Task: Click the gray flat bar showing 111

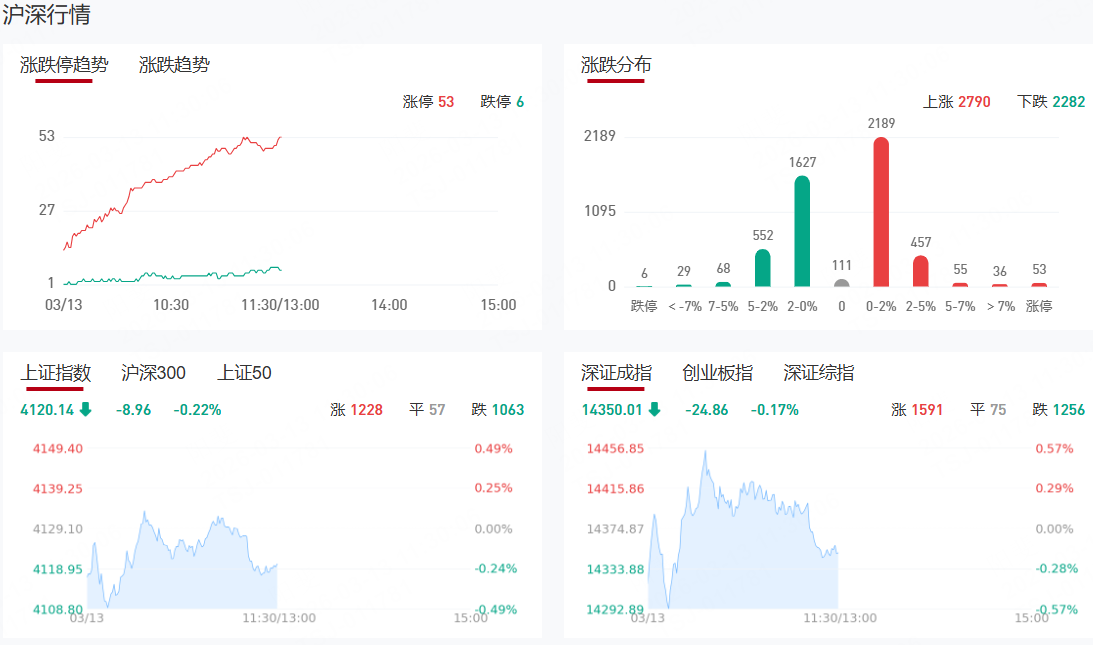Action: pyautogui.click(x=841, y=283)
